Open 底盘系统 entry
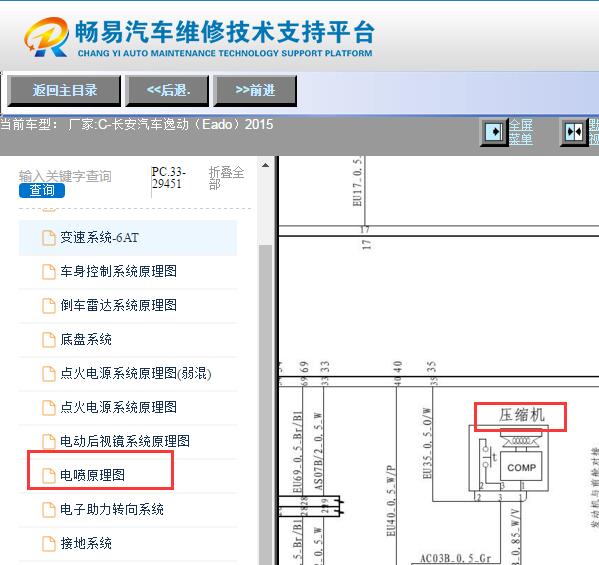Image resolution: width=599 pixels, height=565 pixels. (x=86, y=339)
